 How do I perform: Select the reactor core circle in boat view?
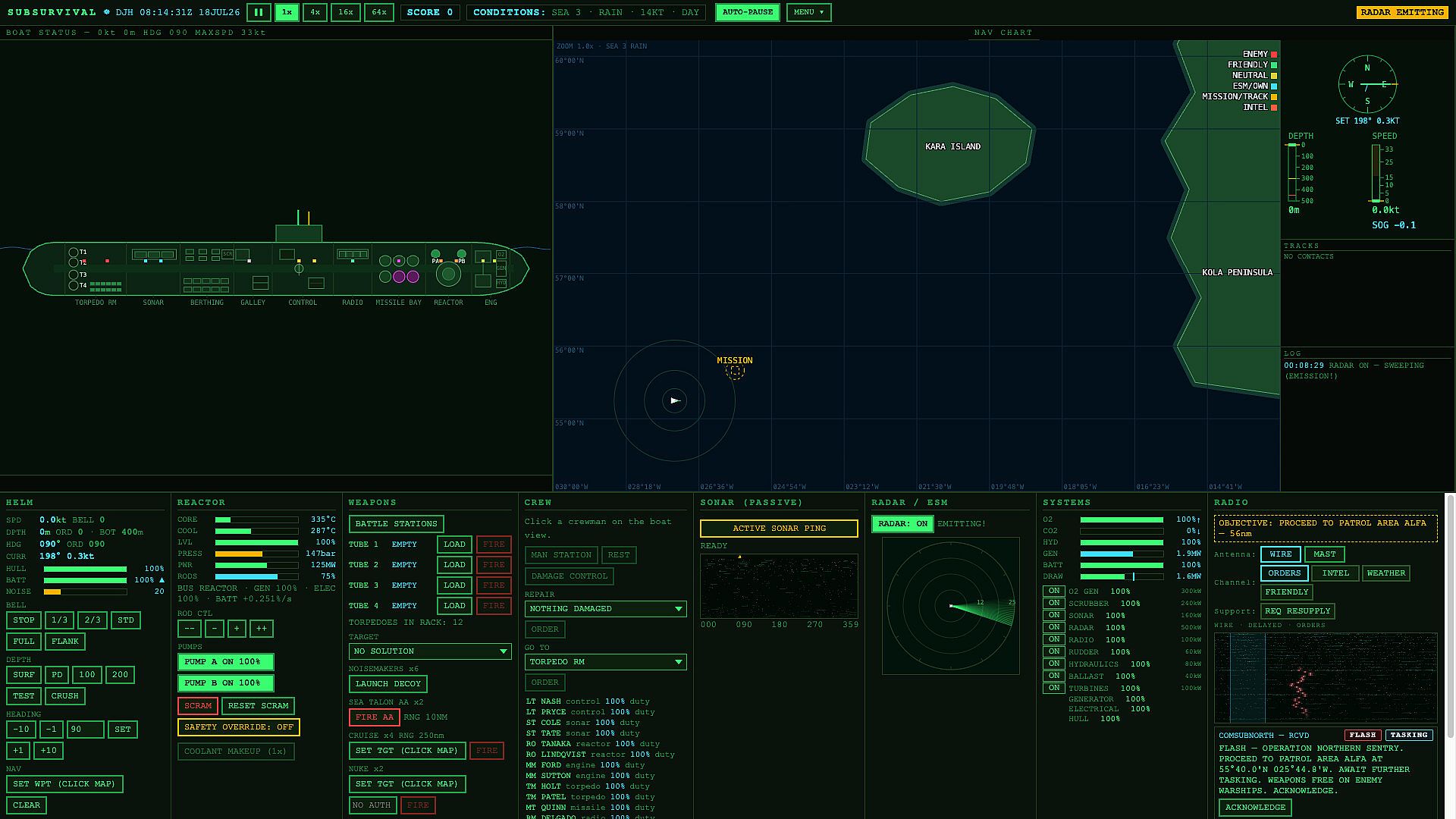[448, 274]
